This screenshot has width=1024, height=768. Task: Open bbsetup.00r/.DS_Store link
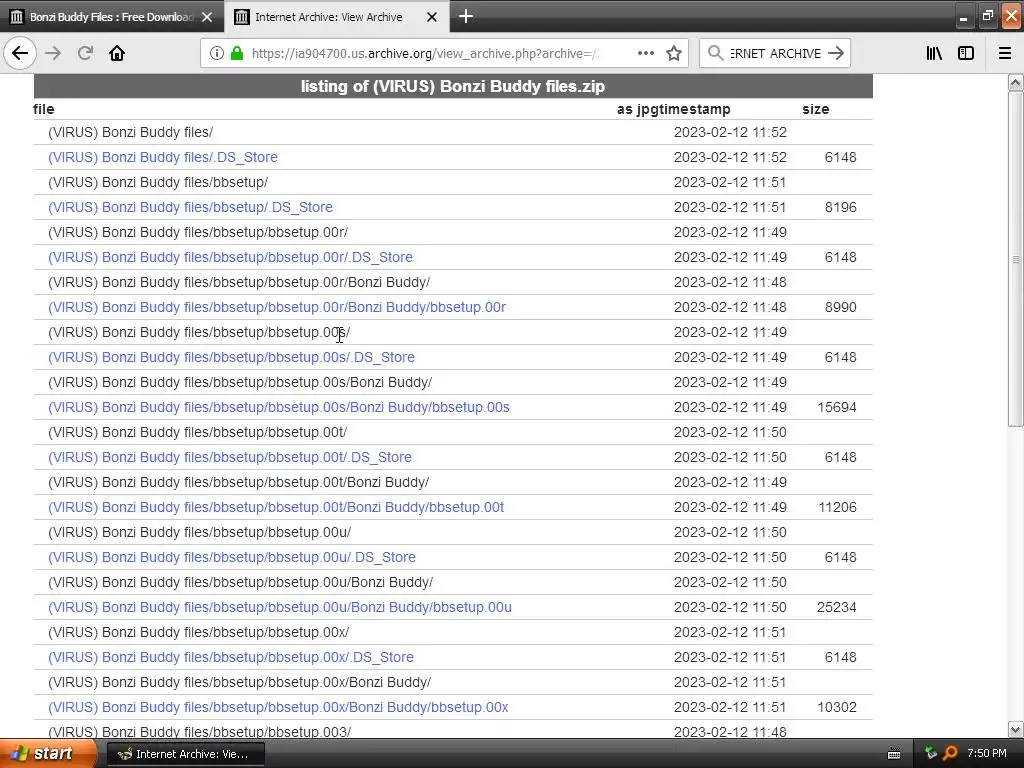230,257
